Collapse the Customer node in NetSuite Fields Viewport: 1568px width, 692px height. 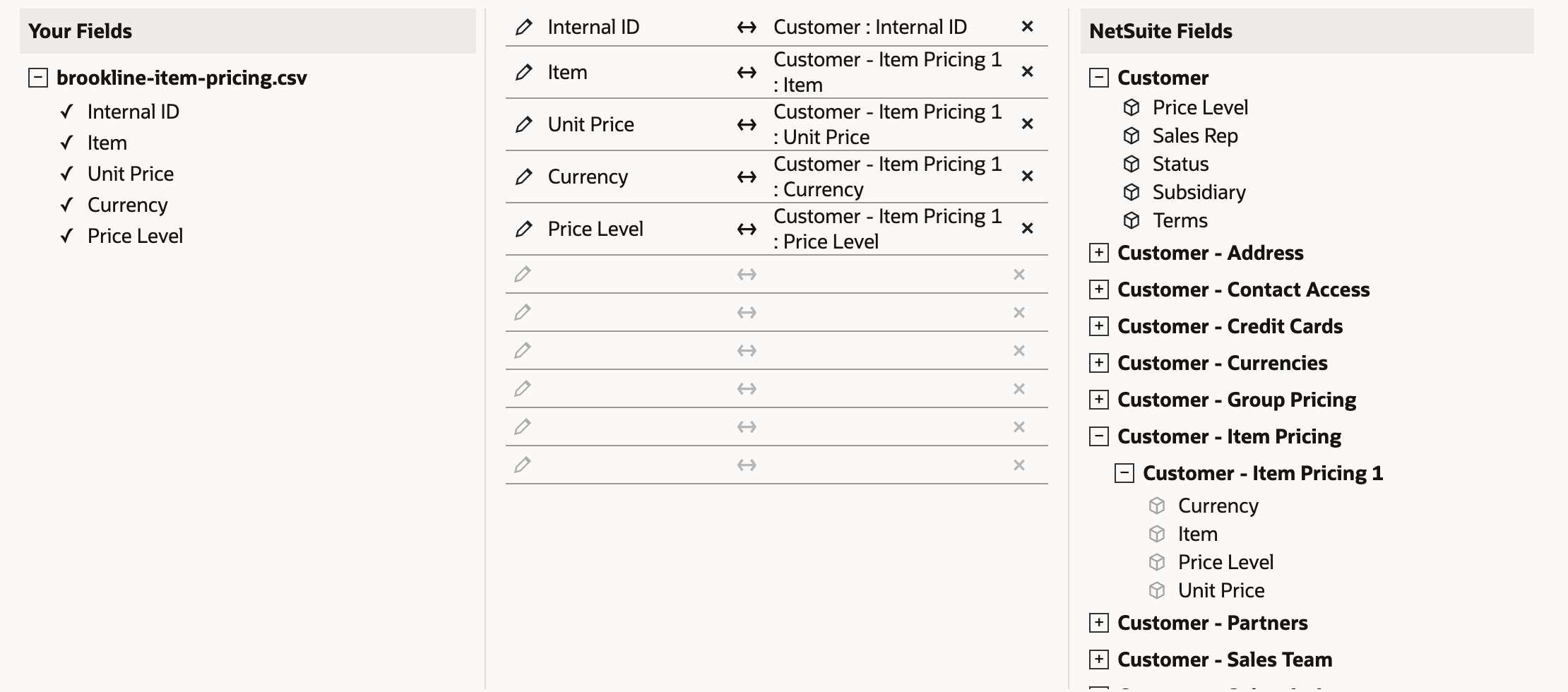pyautogui.click(x=1099, y=78)
